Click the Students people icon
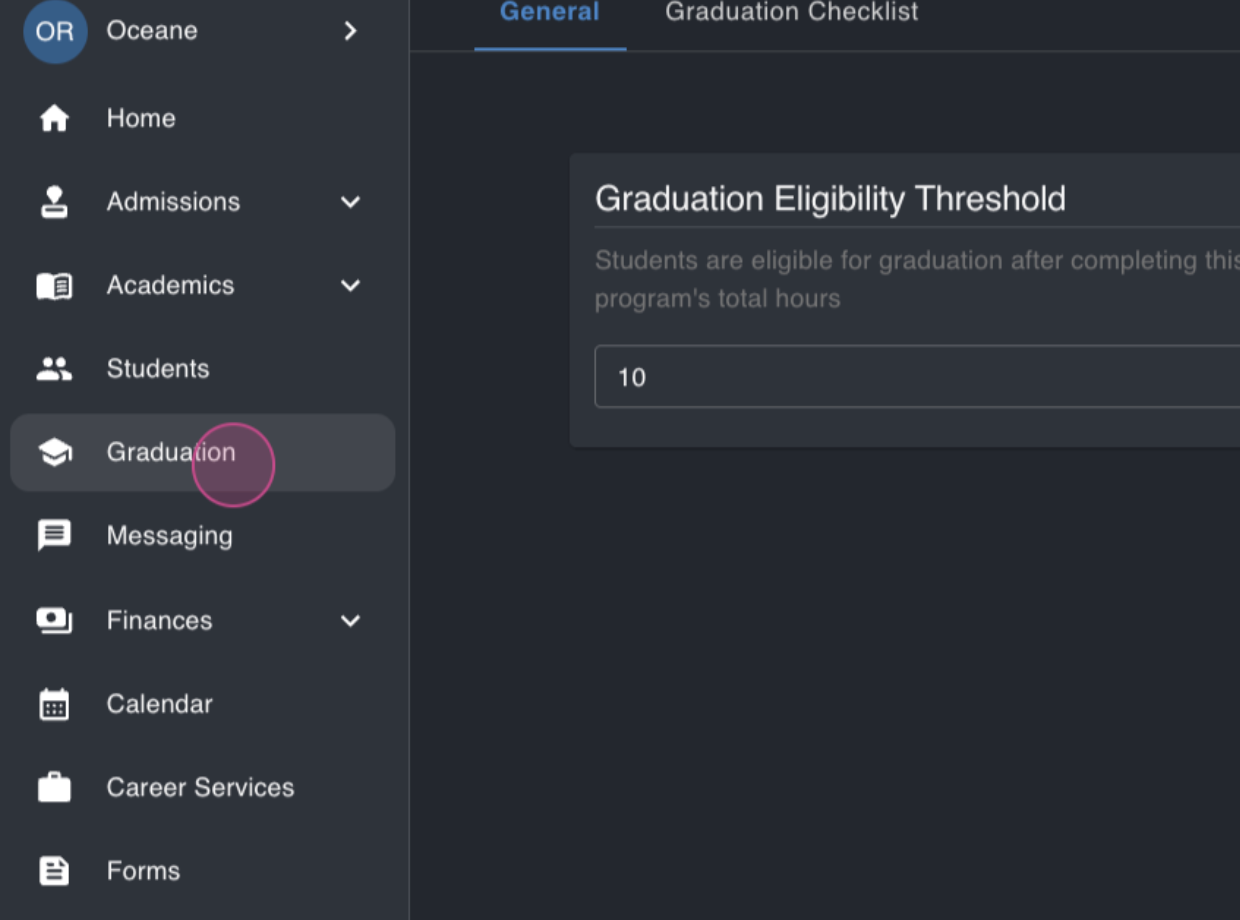The image size is (1240, 920). (54, 369)
